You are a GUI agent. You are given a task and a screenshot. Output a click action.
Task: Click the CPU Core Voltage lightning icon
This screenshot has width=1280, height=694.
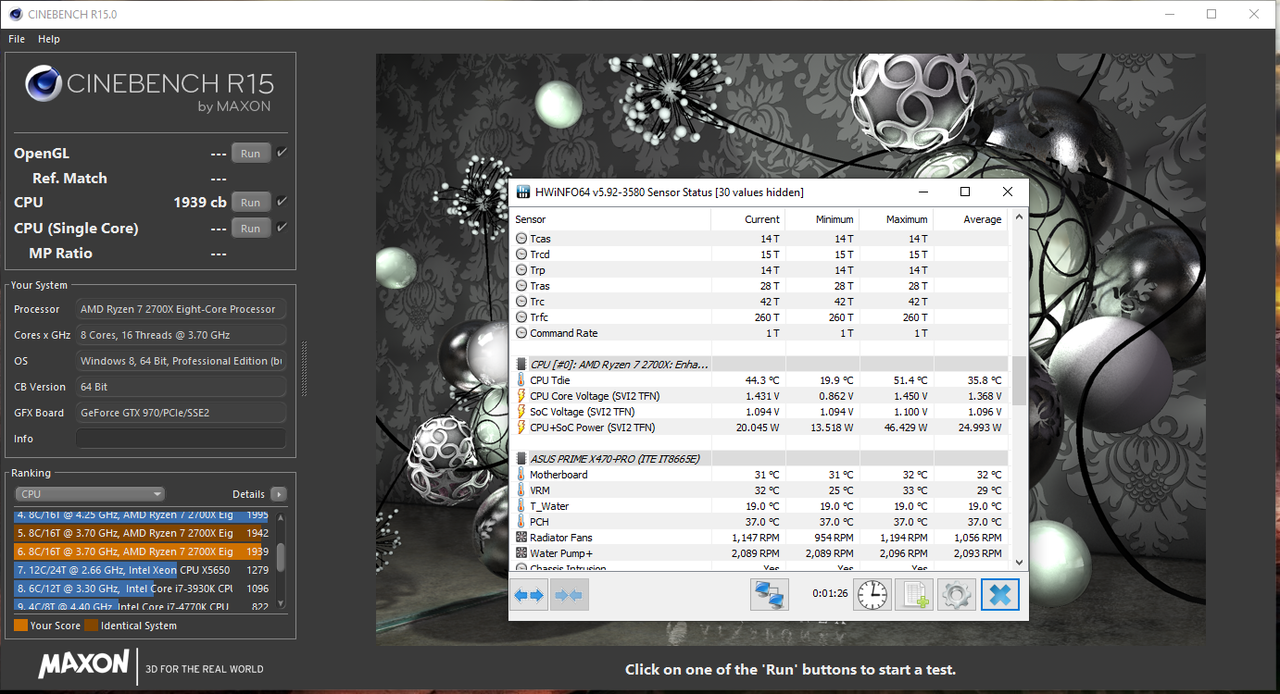tap(521, 396)
